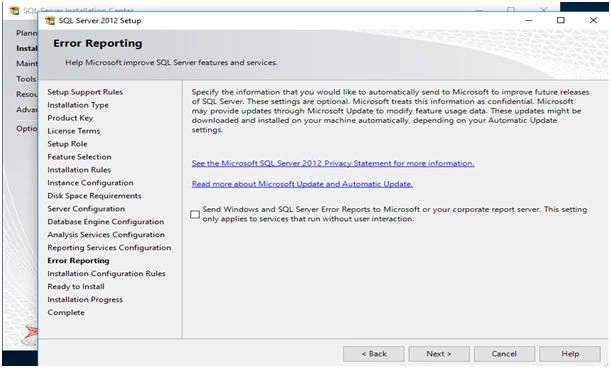Select License Terms step
Image resolution: width=611 pixels, height=368 pixels.
click(74, 131)
